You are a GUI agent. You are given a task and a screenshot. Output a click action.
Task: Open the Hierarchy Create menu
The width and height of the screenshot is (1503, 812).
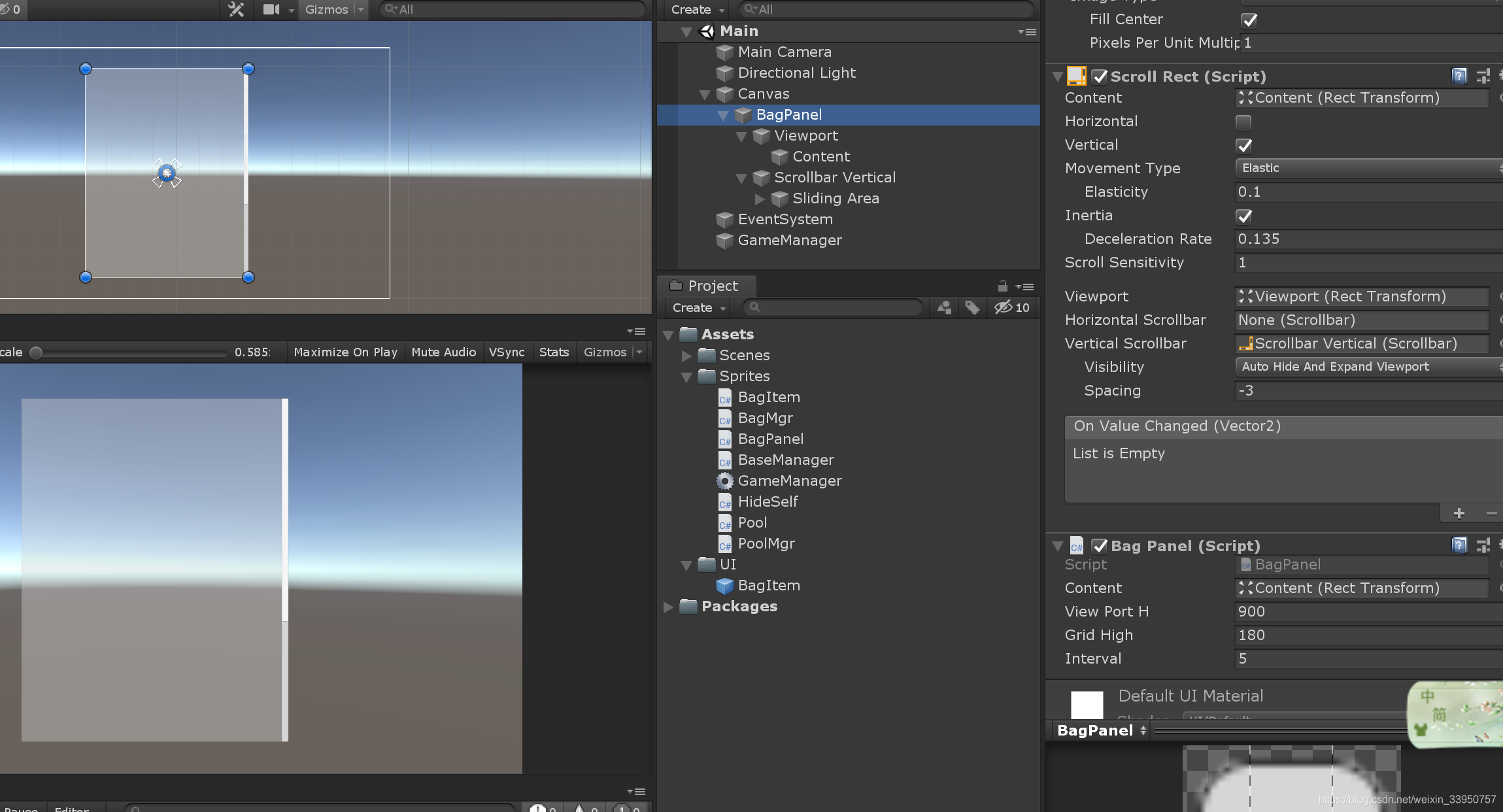697,9
